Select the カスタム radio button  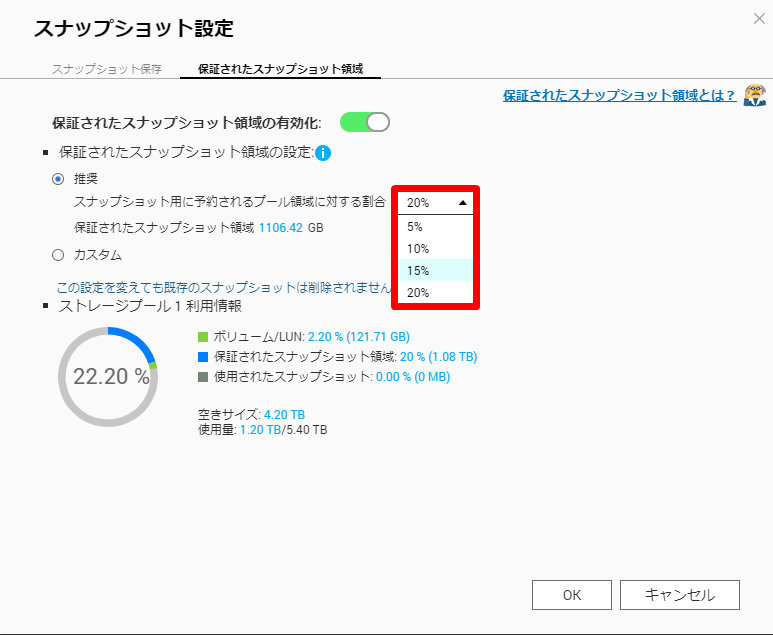pyautogui.click(x=58, y=255)
